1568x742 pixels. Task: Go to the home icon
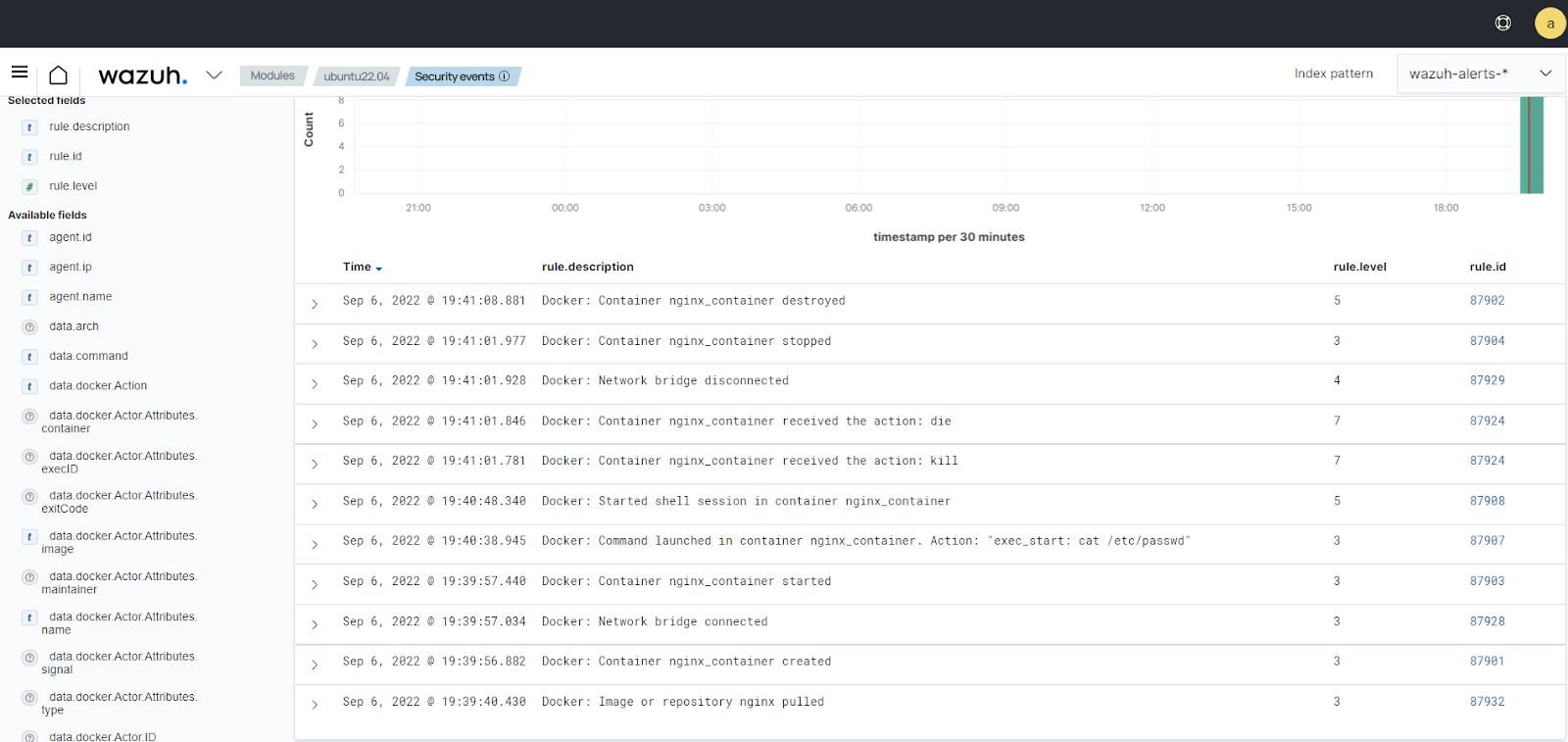[x=59, y=74]
